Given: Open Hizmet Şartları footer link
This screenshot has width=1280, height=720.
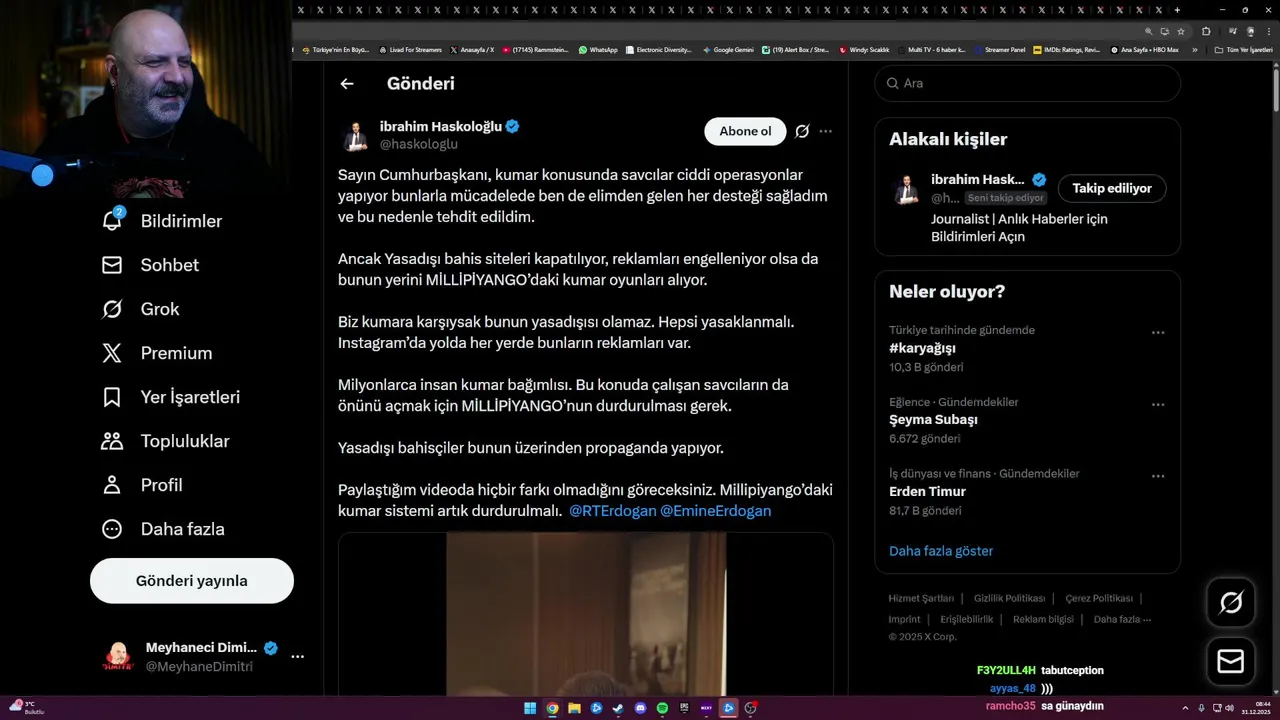Looking at the screenshot, I should coord(921,598).
